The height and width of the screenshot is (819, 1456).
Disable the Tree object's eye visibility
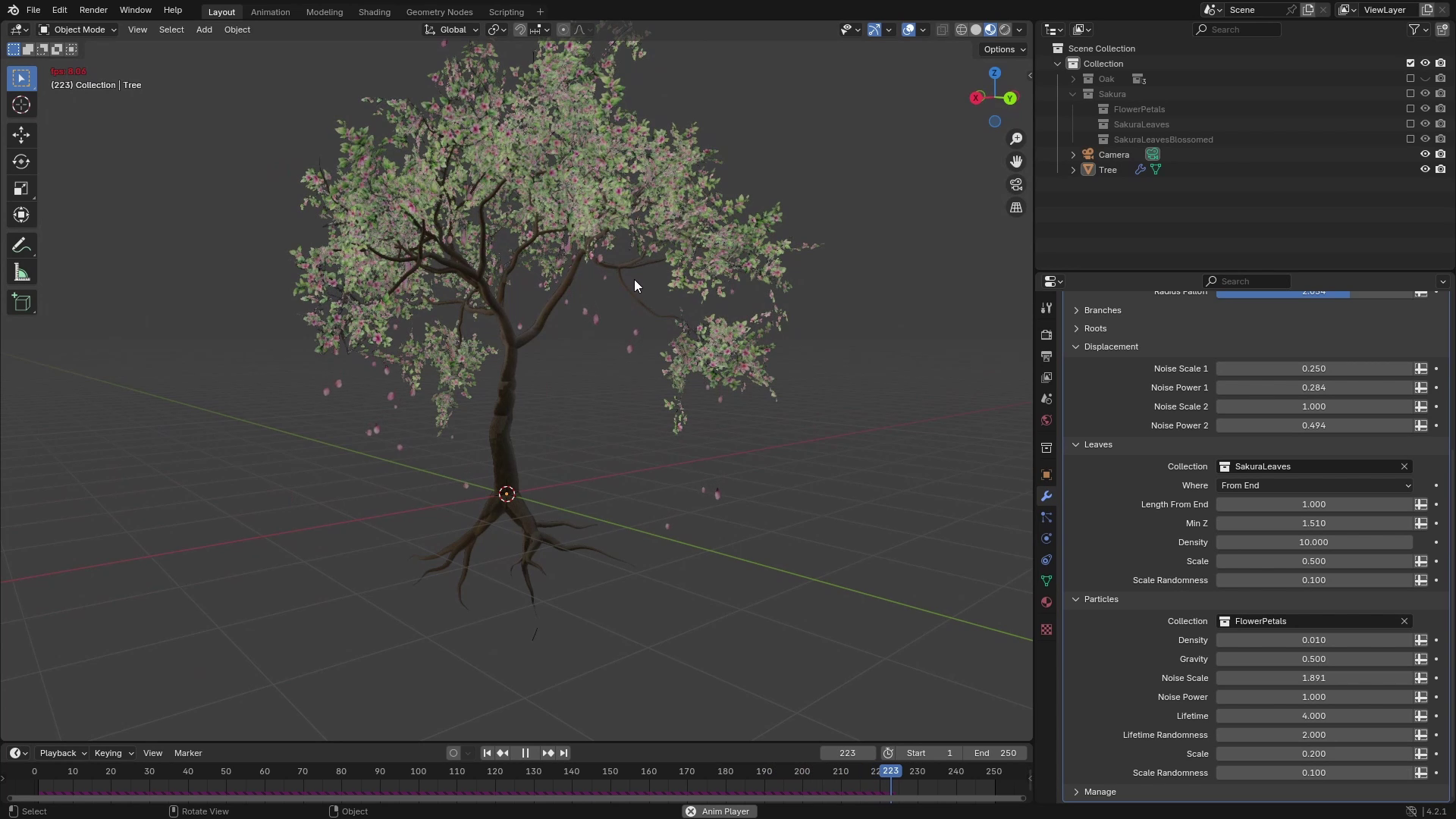(x=1426, y=169)
